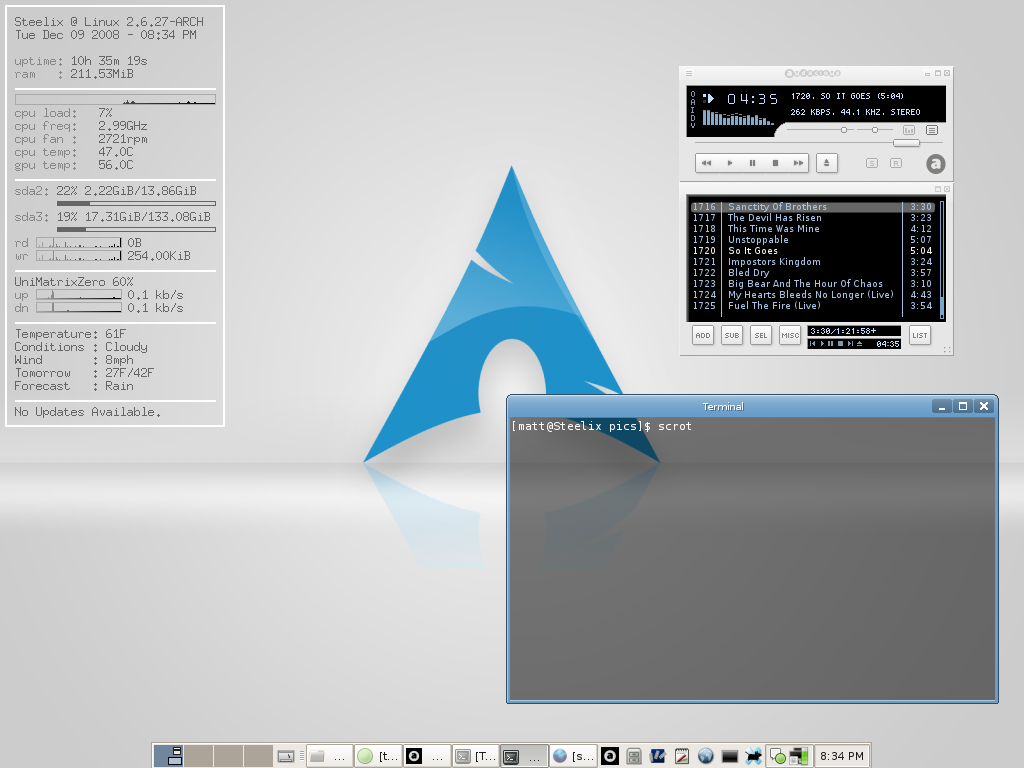Open the file manager taskbar entry
Viewport: 1024px width, 768px height.
click(x=330, y=756)
